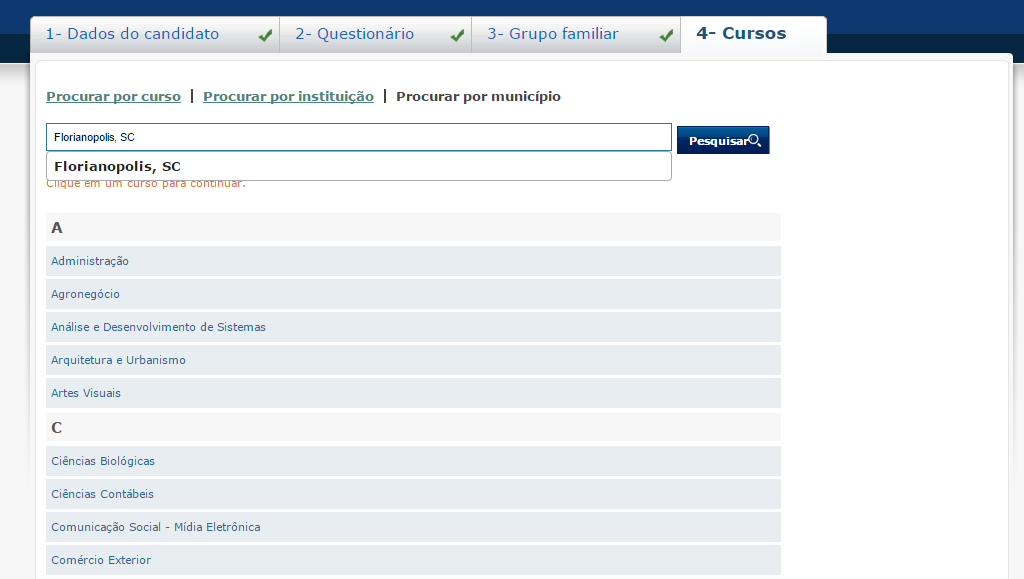This screenshot has height=579, width=1024.
Task: Select the Agronegócio course
Action: point(85,294)
